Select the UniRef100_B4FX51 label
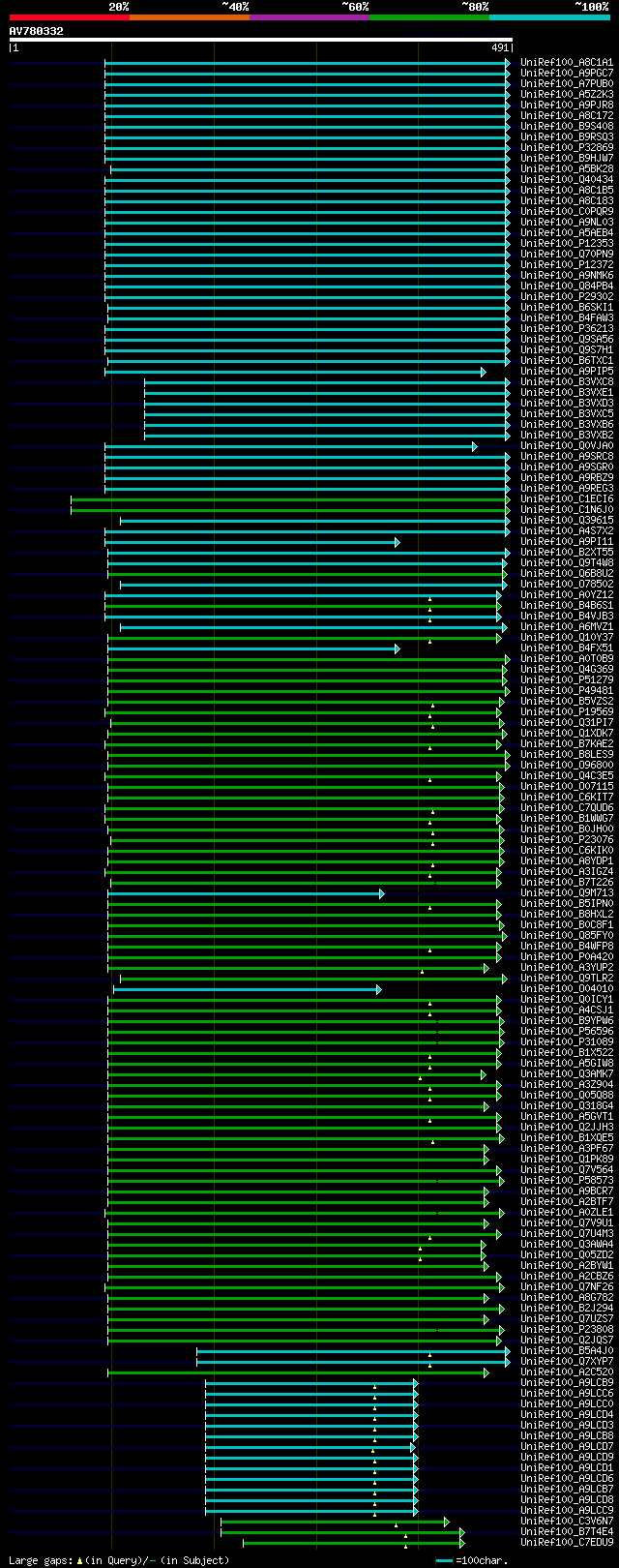This screenshot has width=619, height=1568. (567, 648)
